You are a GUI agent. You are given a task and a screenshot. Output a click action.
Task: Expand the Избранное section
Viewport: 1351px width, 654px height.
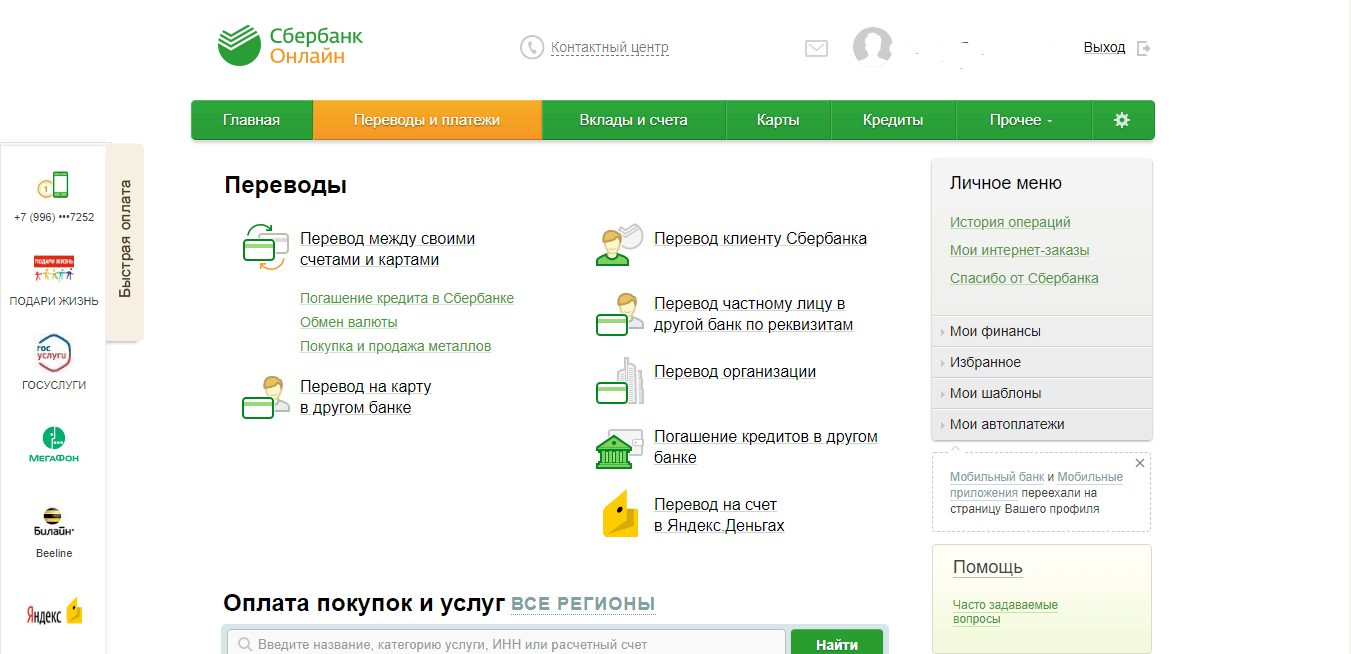[985, 362]
